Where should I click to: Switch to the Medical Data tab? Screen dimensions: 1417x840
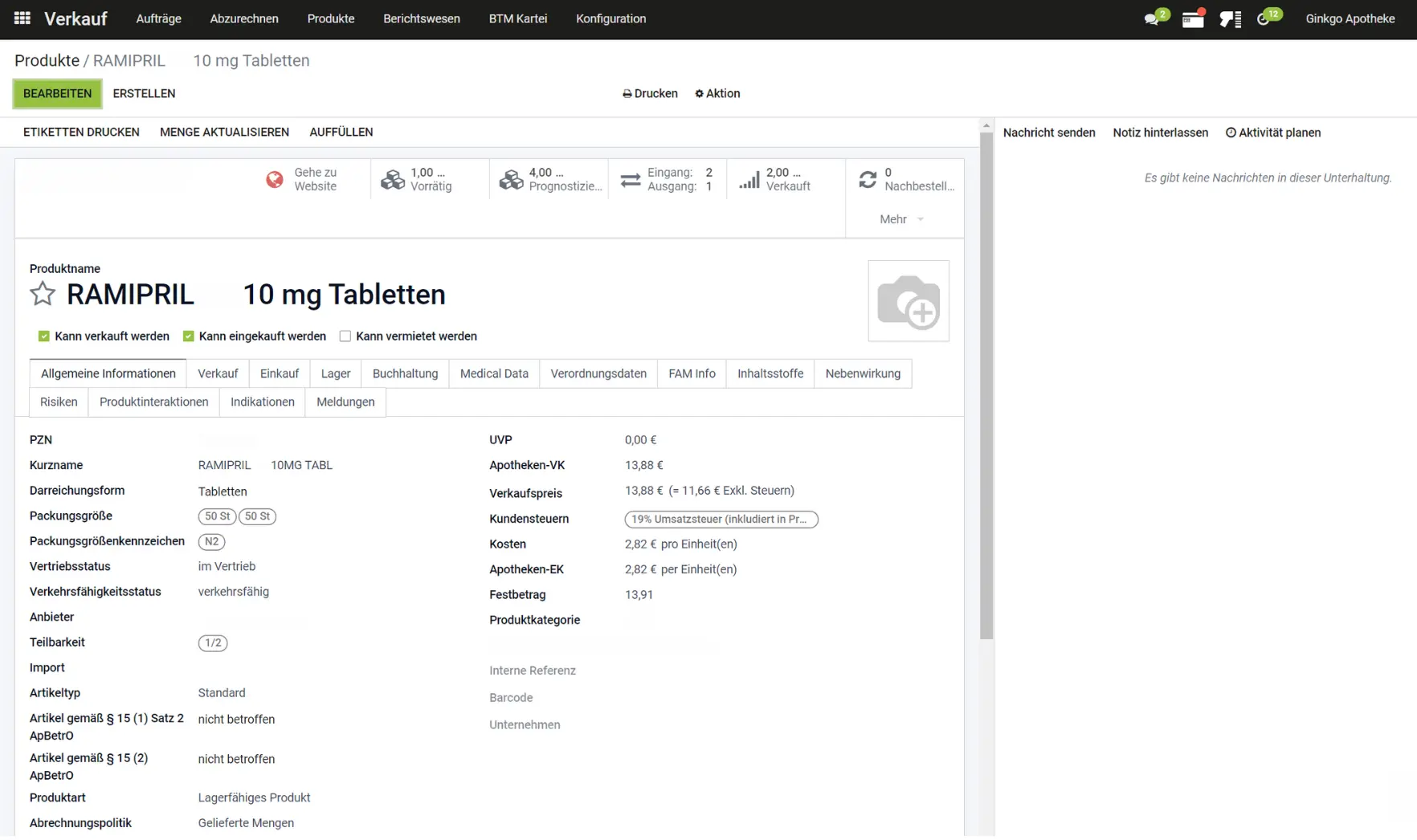(494, 373)
